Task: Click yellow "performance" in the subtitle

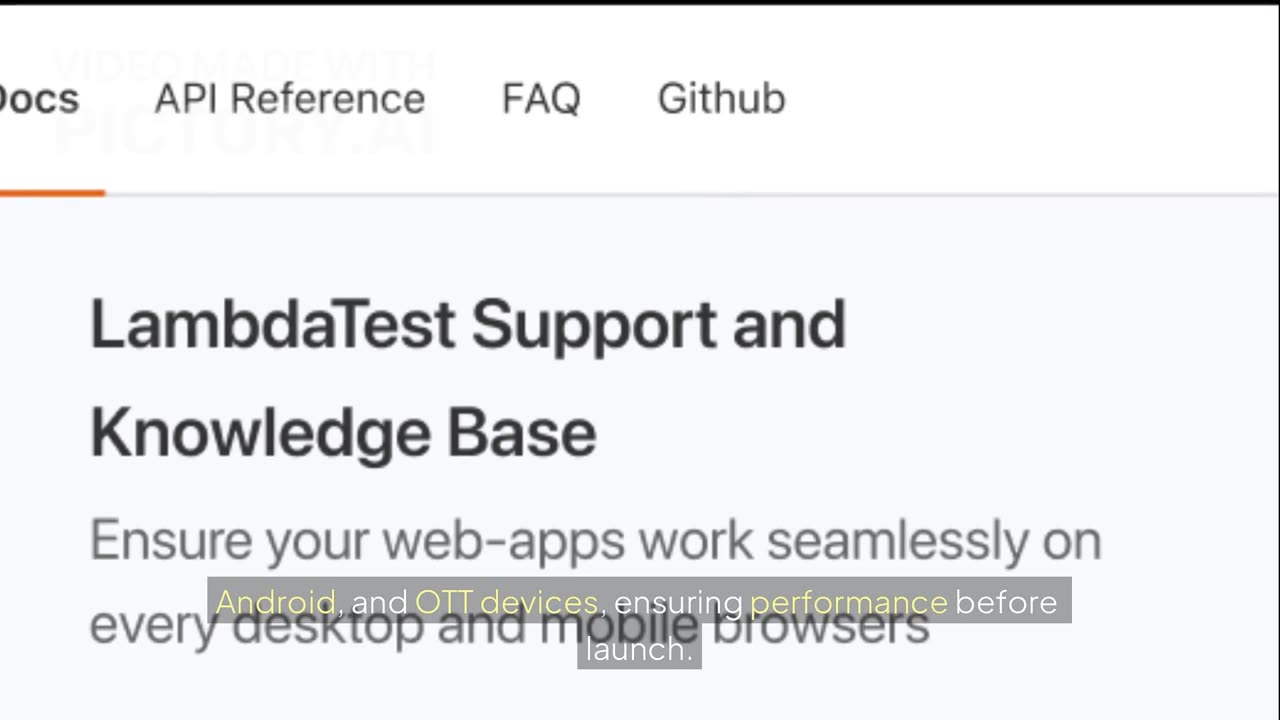Action: [x=848, y=602]
